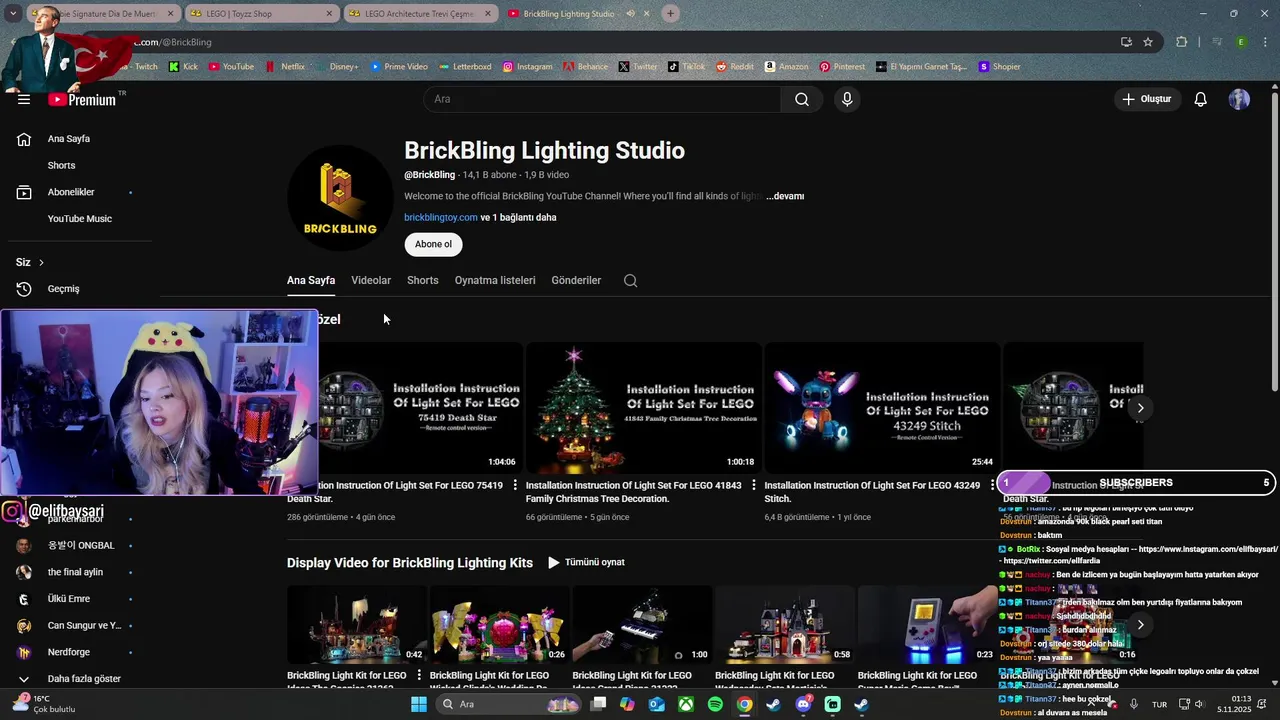Open Geçmiş history icon in sidebar
Screen dimensions: 1280x720
[24, 289]
